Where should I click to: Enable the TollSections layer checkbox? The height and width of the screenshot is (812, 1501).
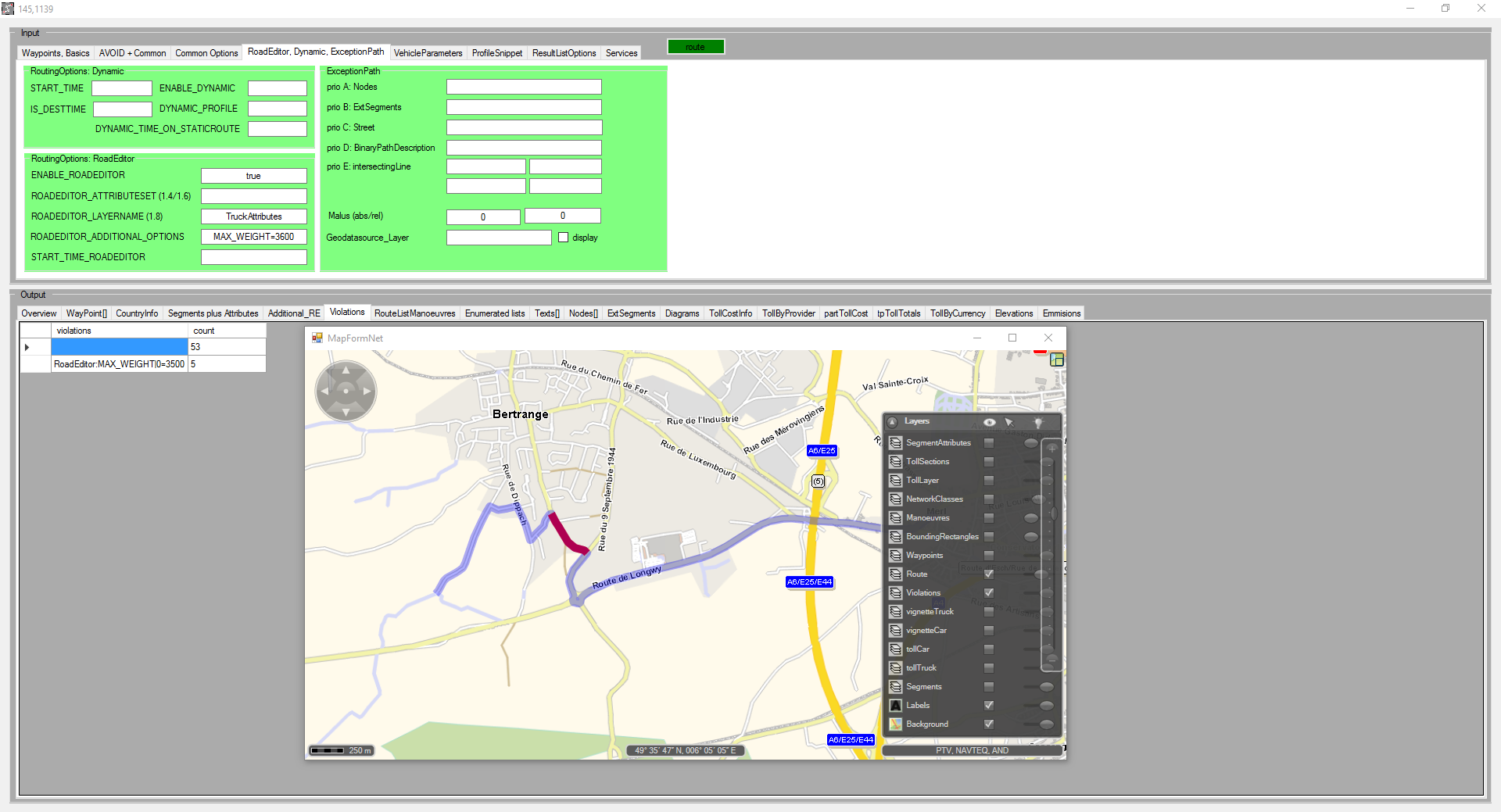(989, 462)
